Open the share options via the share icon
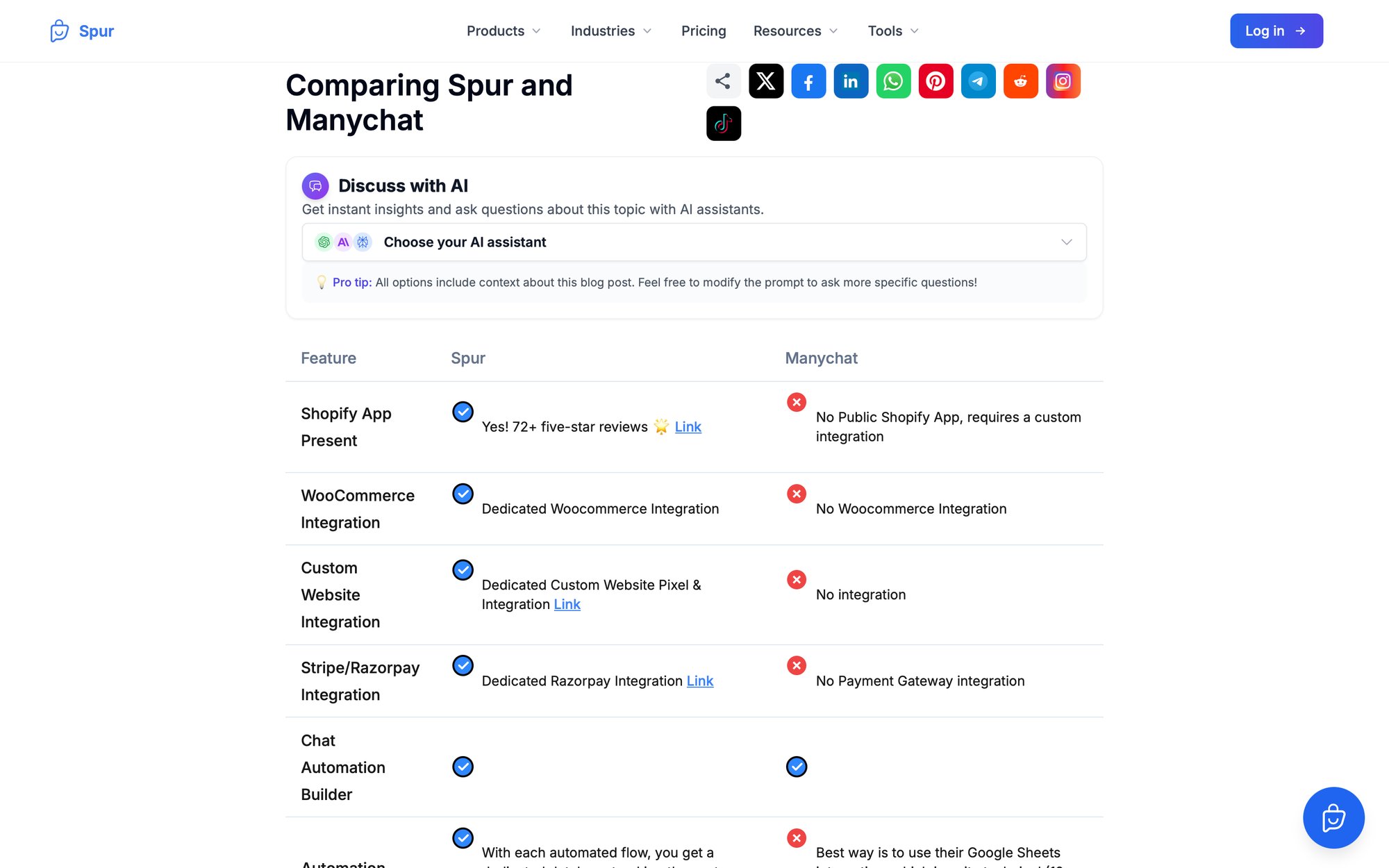The width and height of the screenshot is (1389, 868). click(724, 81)
